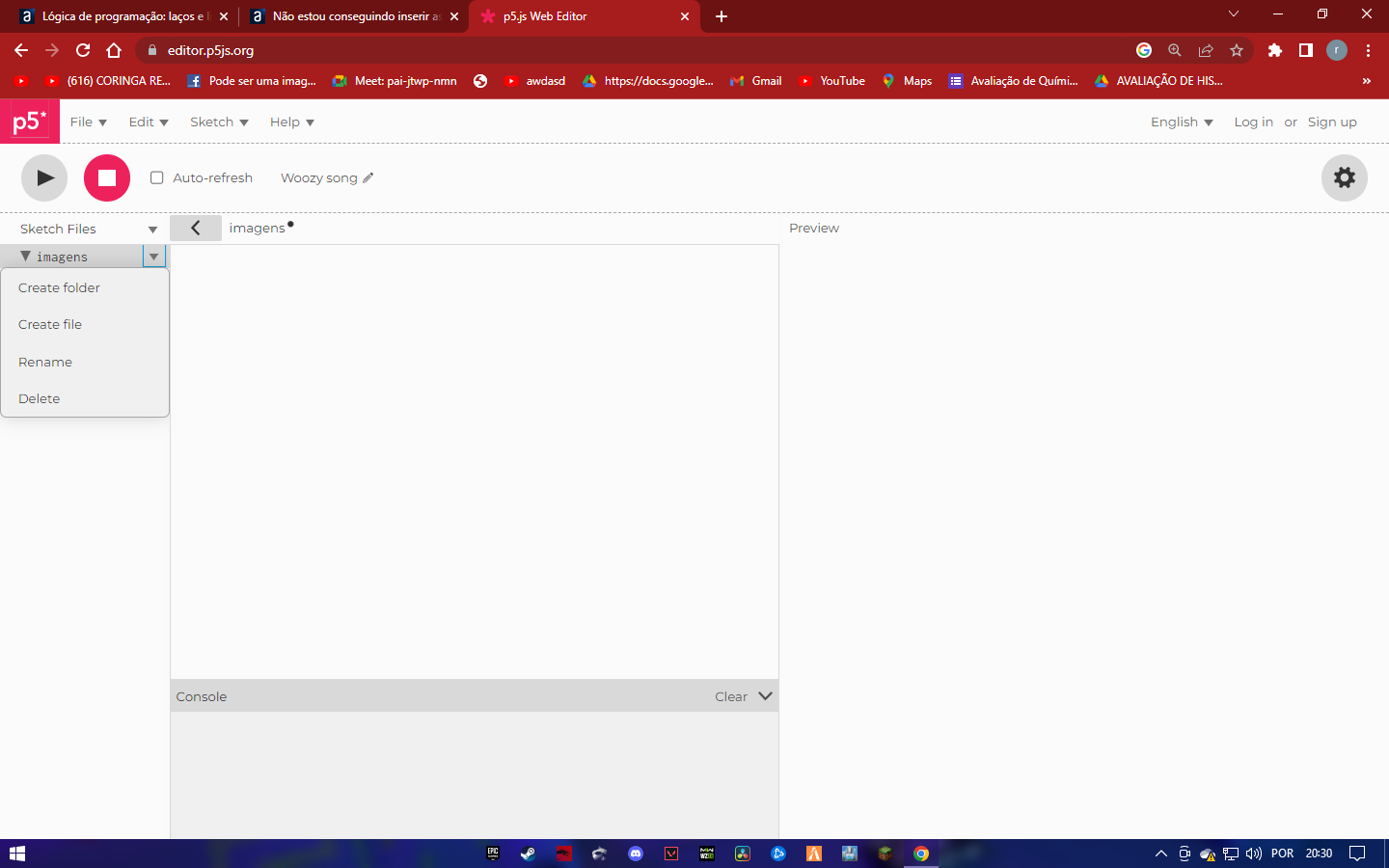Stop the sketch with the stop button
This screenshot has height=868, width=1389.
tap(107, 177)
